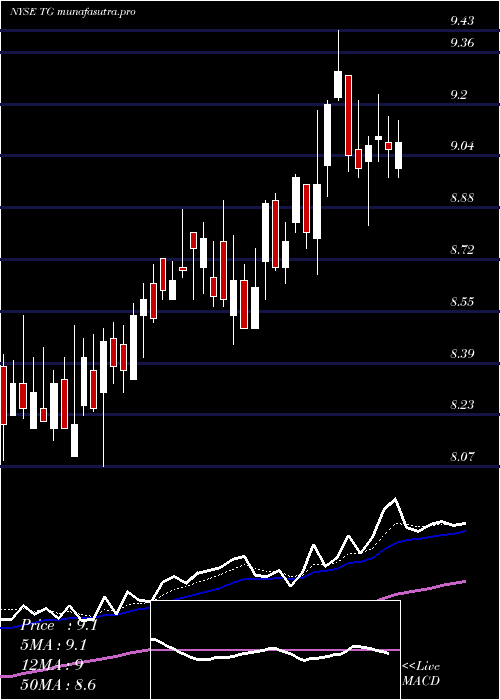Click the <<Live MACD label

[421, 673]
